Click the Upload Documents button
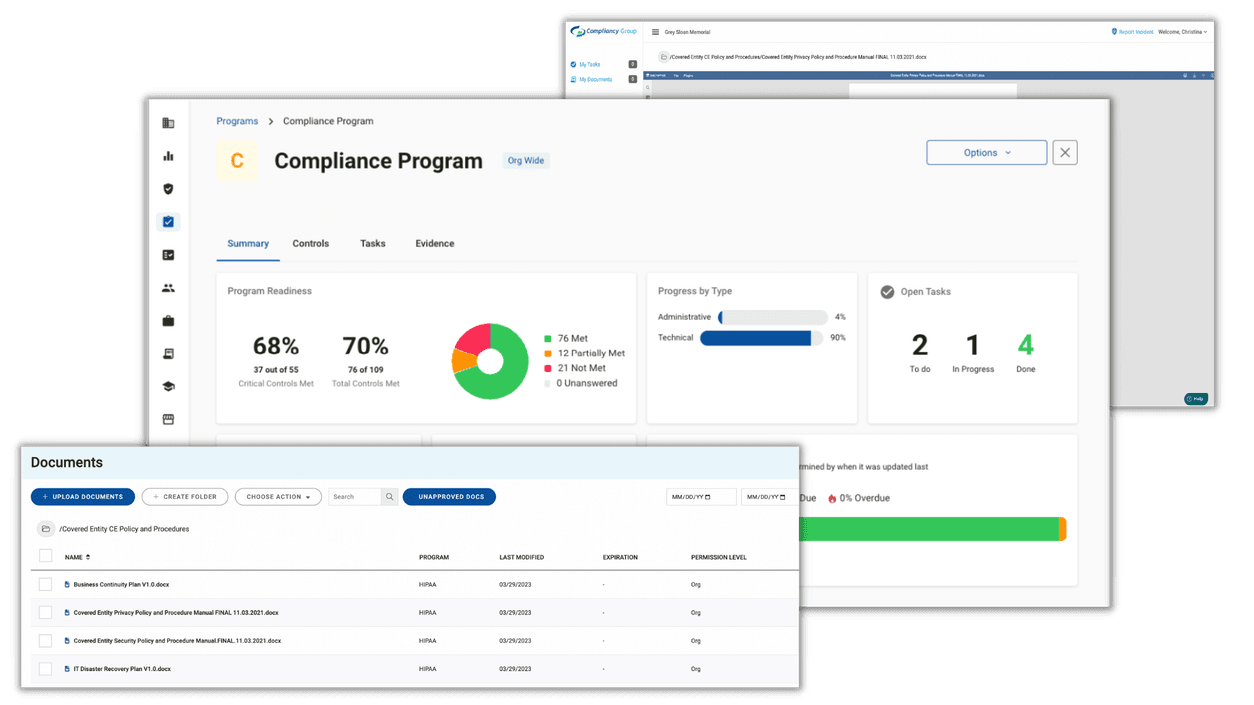The image size is (1254, 705). (82, 496)
